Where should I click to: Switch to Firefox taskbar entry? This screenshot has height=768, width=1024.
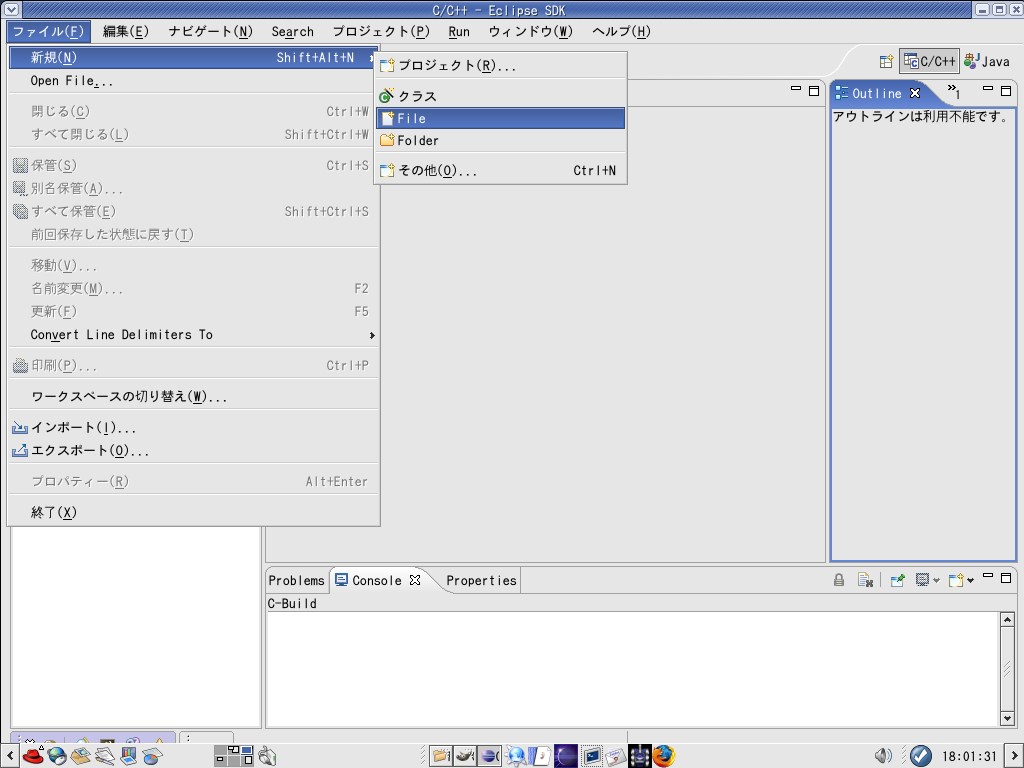(x=664, y=756)
